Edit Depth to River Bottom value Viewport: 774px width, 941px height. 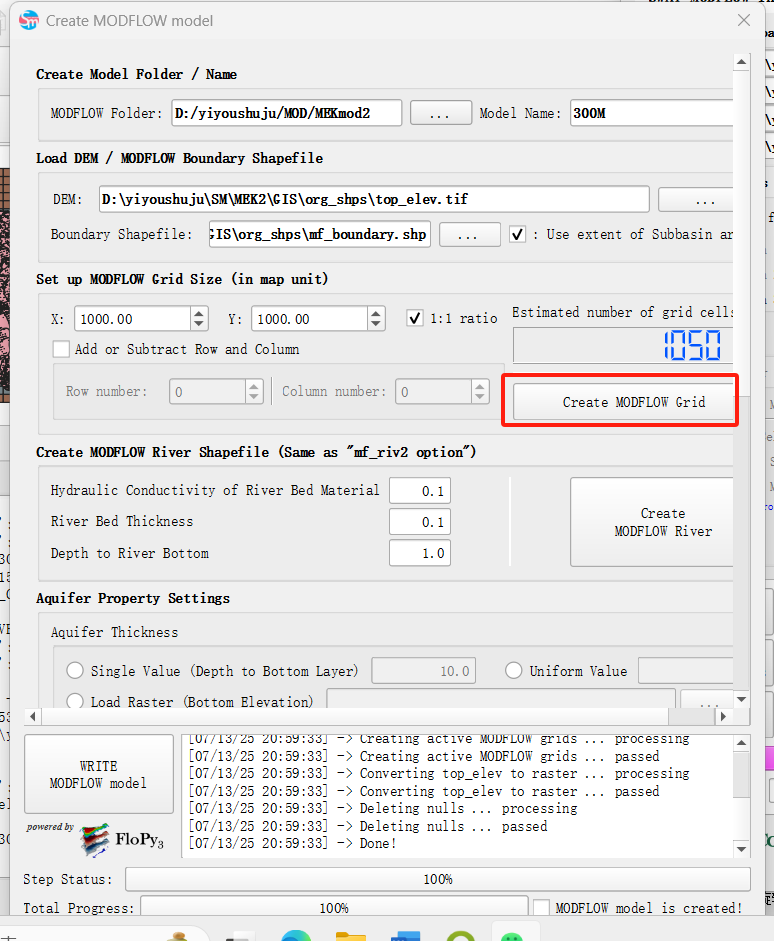420,553
